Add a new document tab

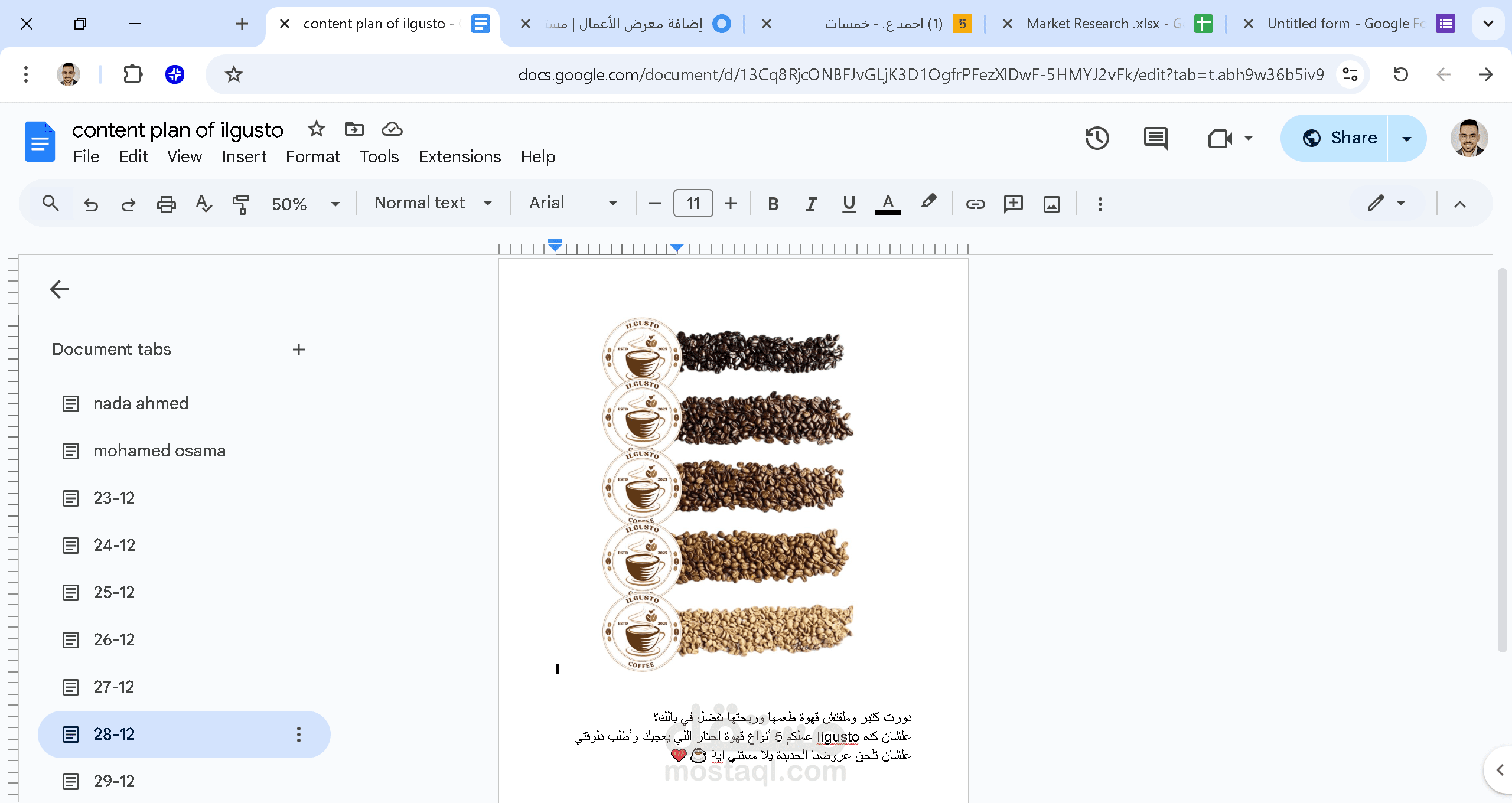point(299,350)
